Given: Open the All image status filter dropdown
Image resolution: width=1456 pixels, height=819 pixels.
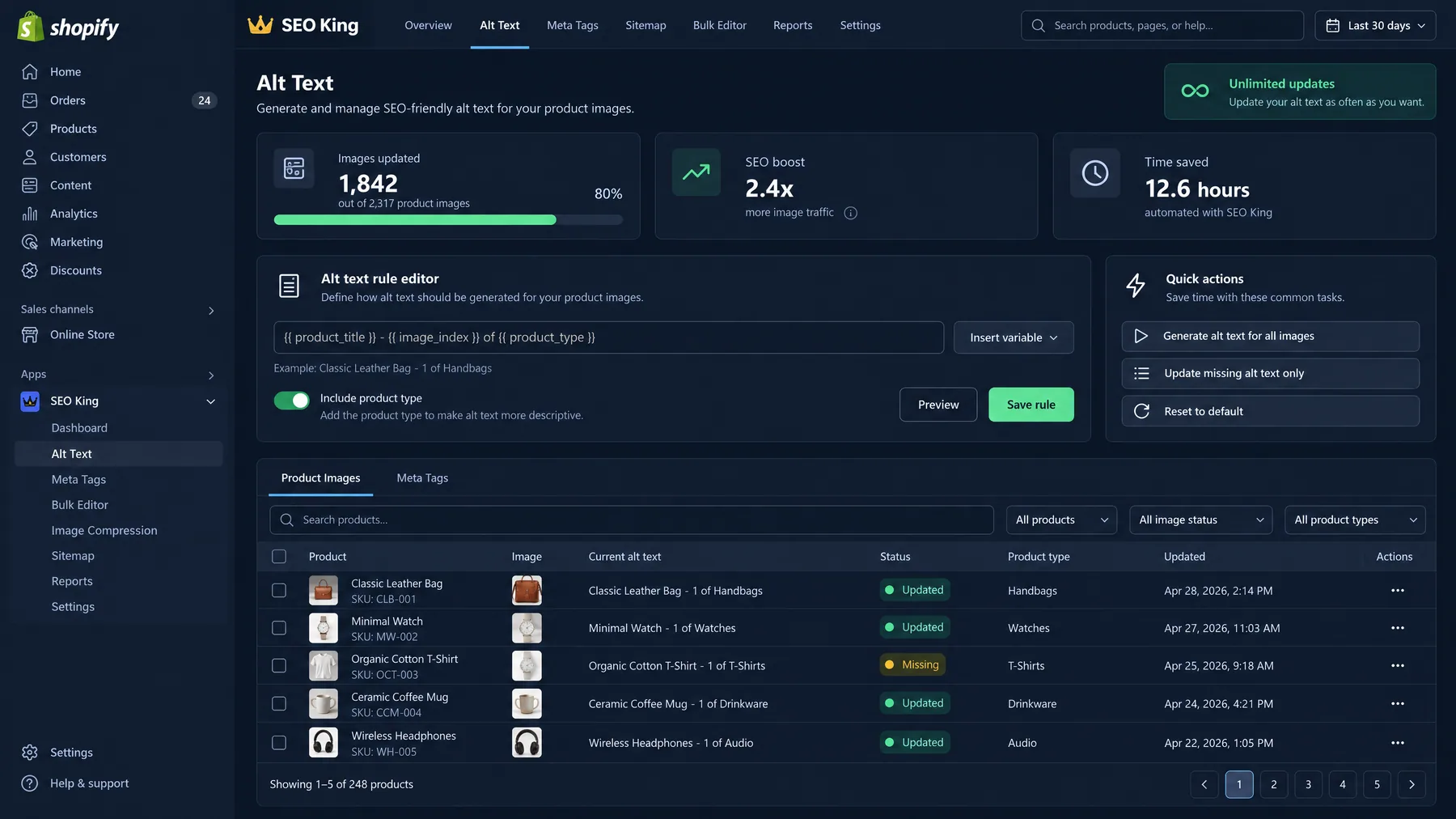Looking at the screenshot, I should [1200, 520].
